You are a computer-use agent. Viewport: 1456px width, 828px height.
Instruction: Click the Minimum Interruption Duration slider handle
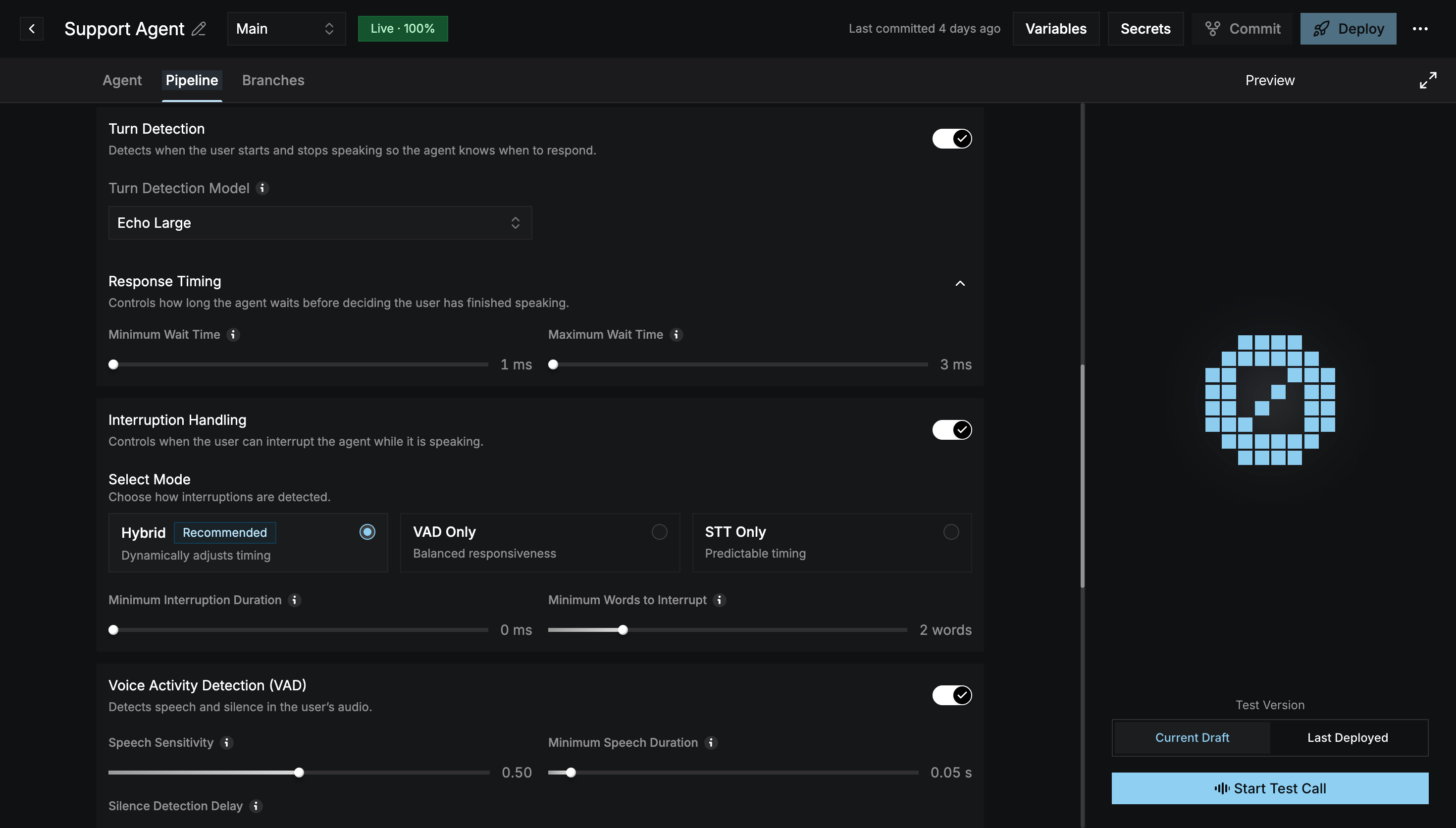point(113,630)
